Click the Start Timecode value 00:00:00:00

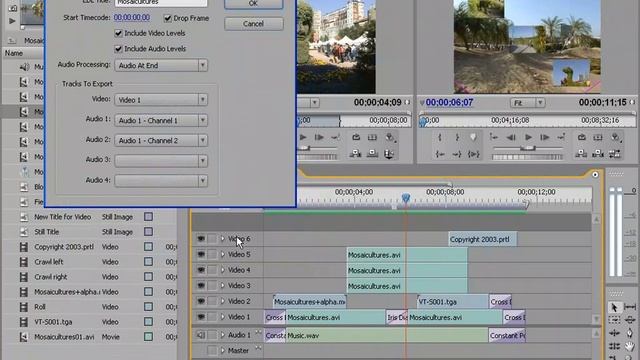coord(132,18)
